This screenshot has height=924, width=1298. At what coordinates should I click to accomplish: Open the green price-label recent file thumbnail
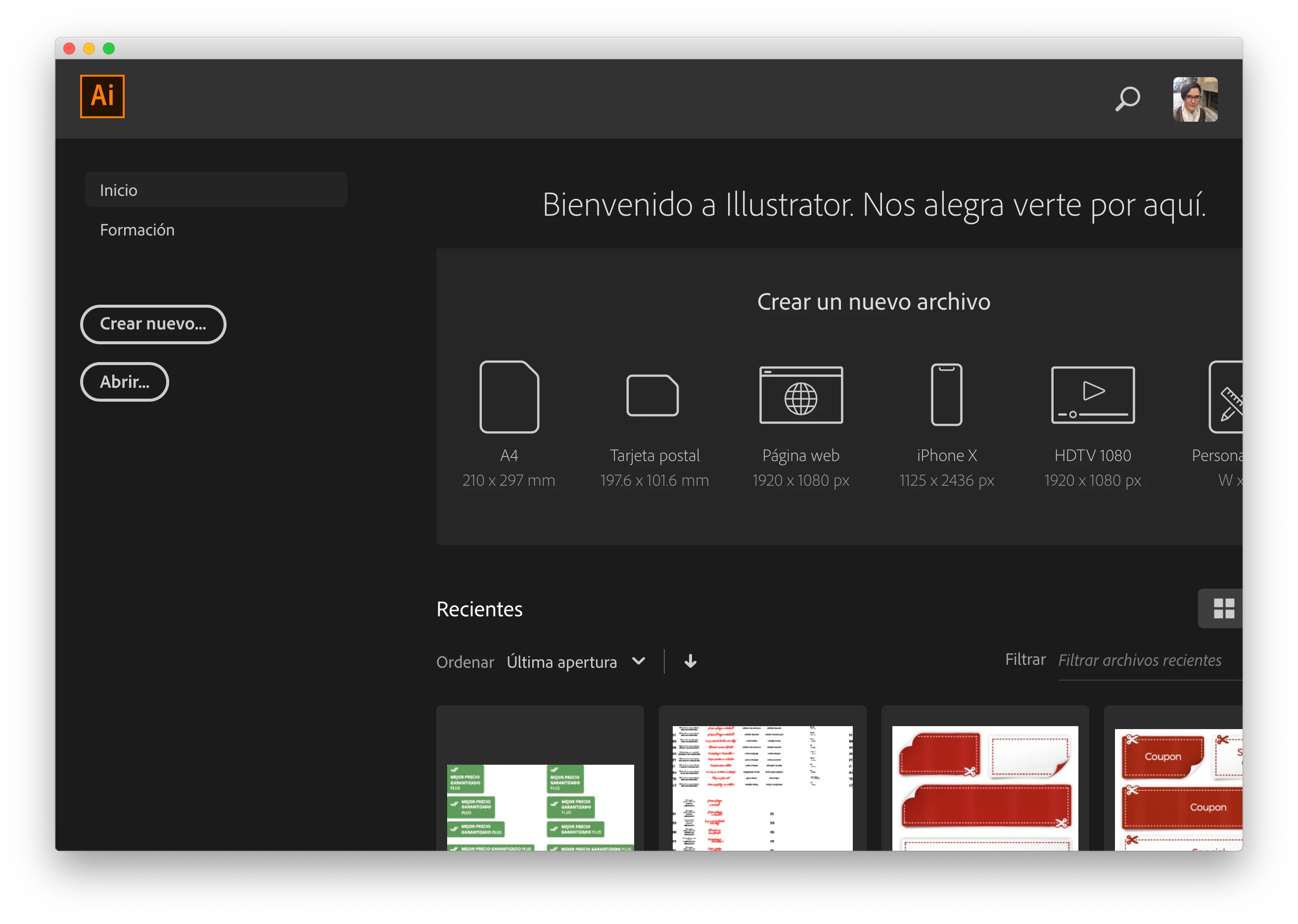tap(540, 806)
